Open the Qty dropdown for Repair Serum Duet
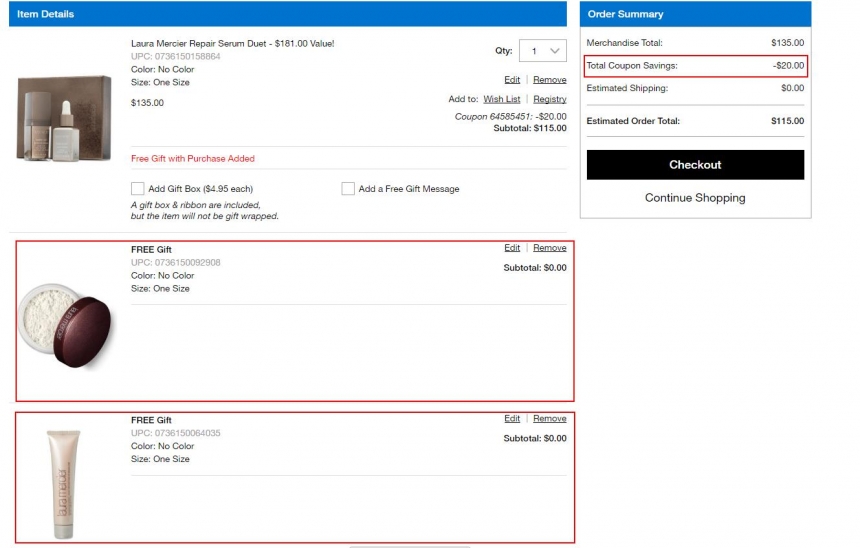 coord(542,51)
